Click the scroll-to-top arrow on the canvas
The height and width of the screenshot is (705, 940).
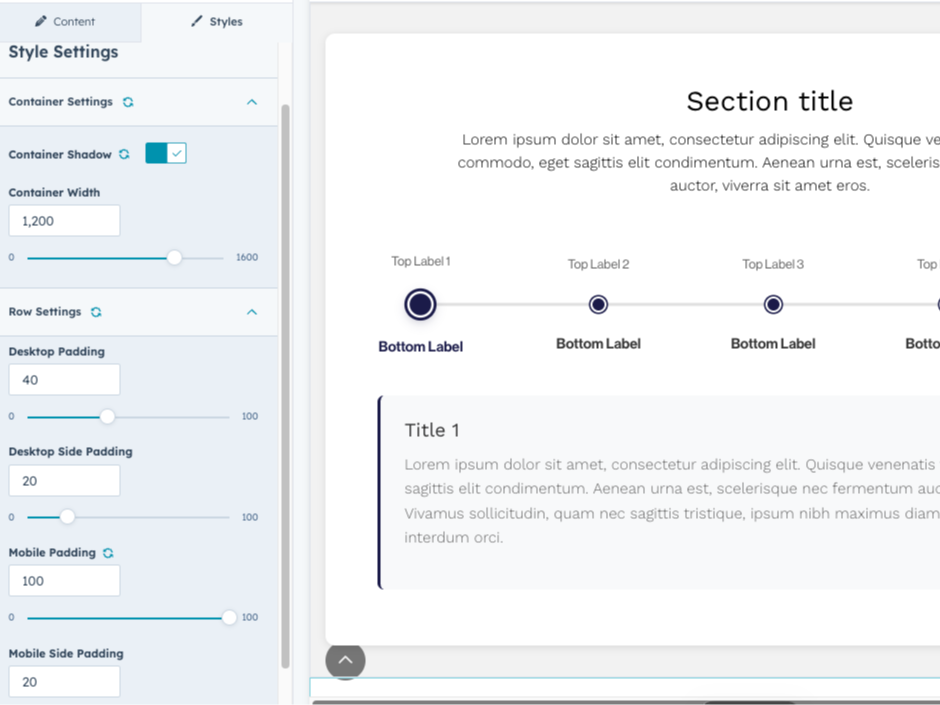345,660
